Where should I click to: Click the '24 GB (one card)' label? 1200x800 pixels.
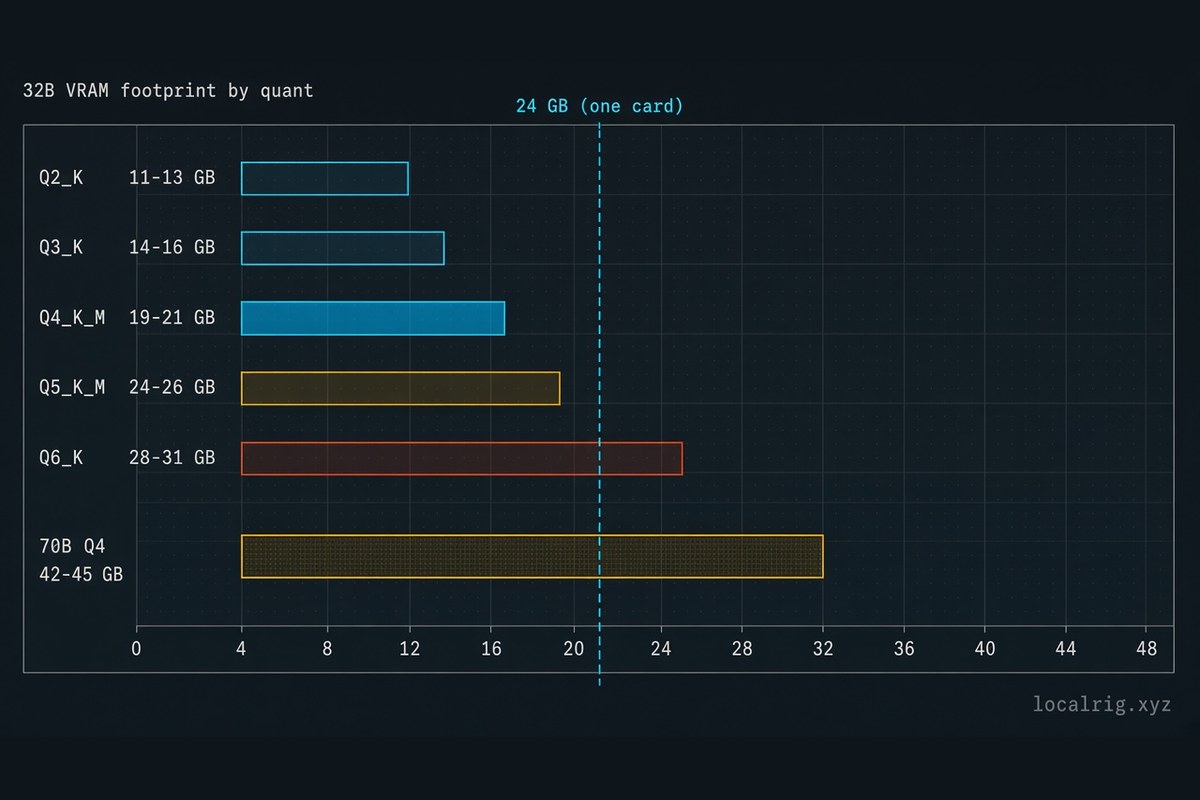(600, 106)
